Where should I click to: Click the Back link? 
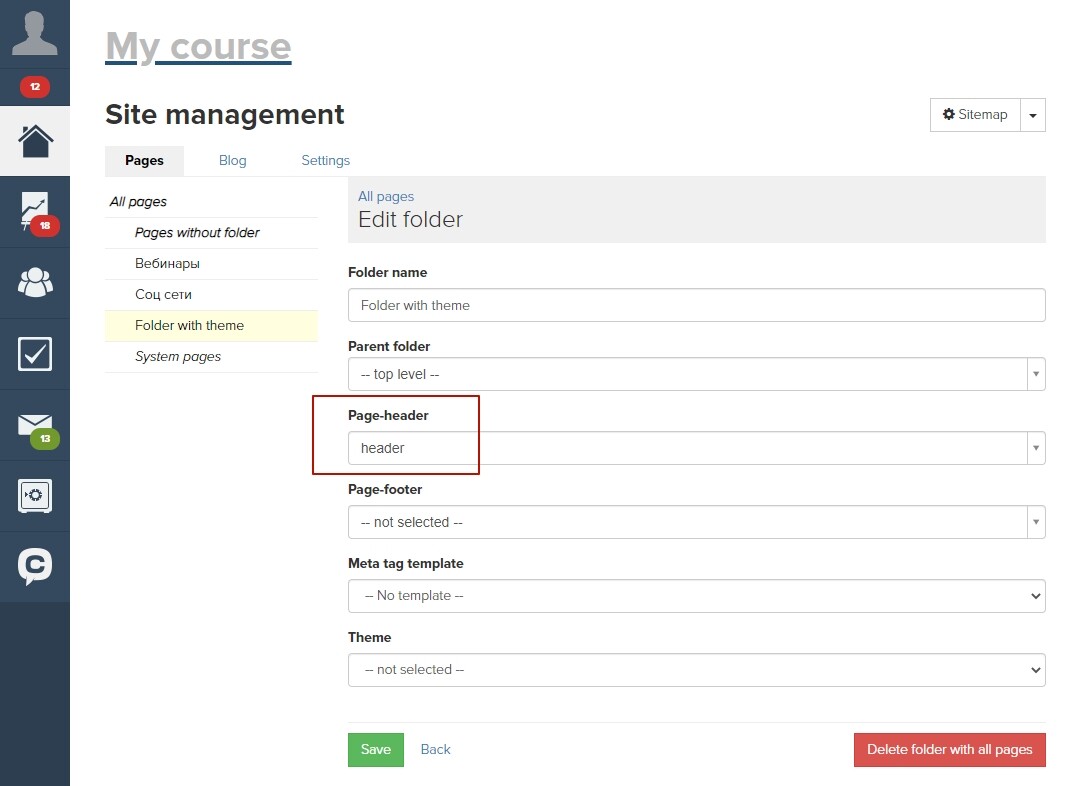[435, 750]
